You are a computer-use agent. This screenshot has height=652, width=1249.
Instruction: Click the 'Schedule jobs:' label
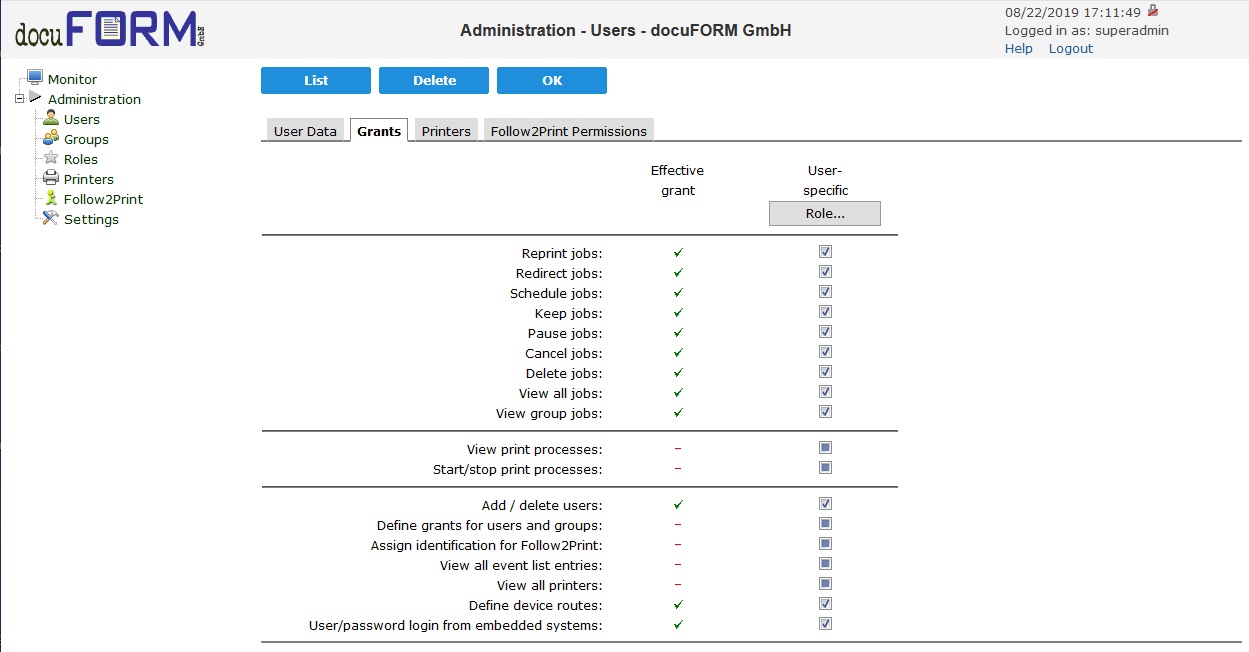pos(556,293)
